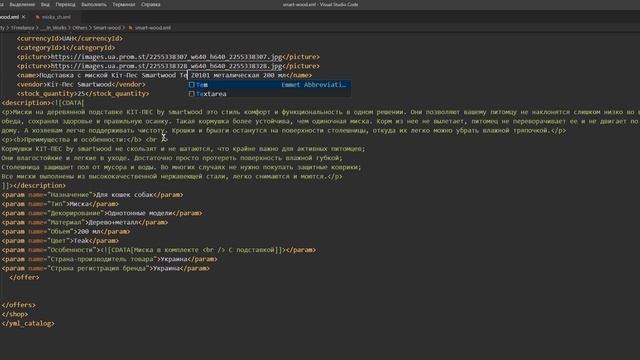
Task: Click the param Материал line
Action: pos(85,222)
